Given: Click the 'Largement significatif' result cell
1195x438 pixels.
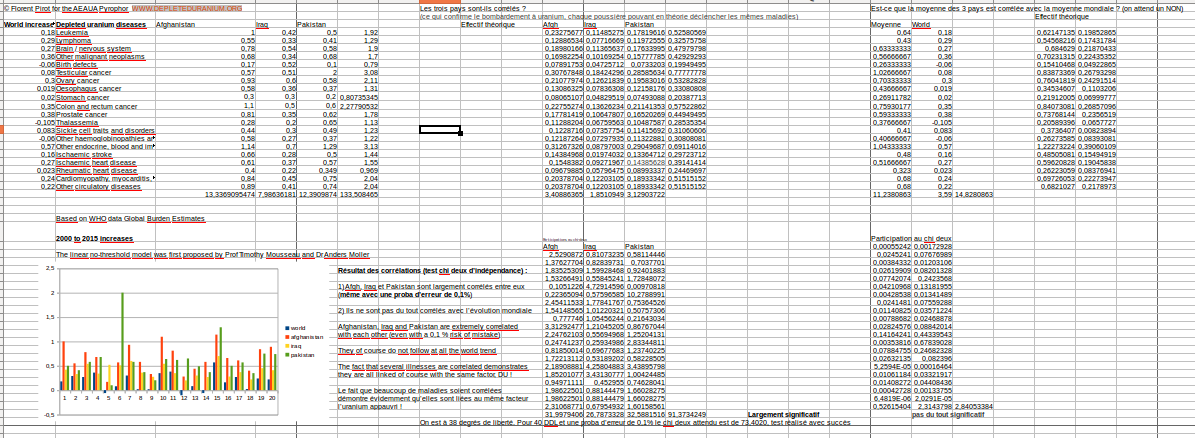Looking at the screenshot, I should coord(783,414).
